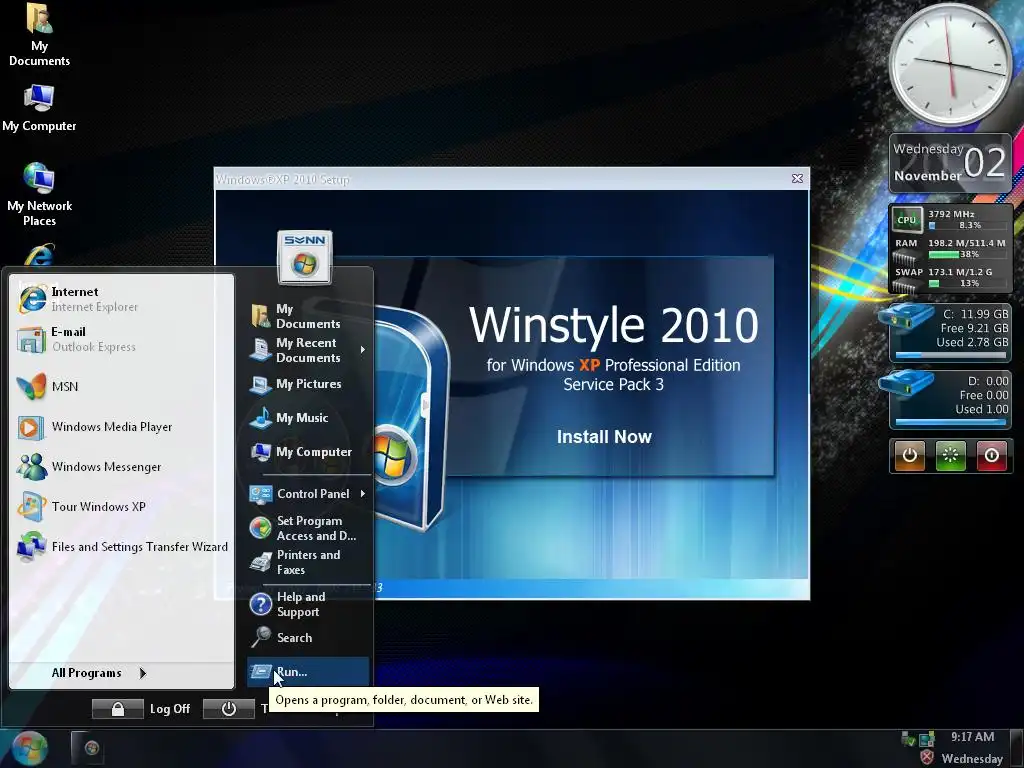
Task: Click the Turn Off power button
Action: [229, 709]
